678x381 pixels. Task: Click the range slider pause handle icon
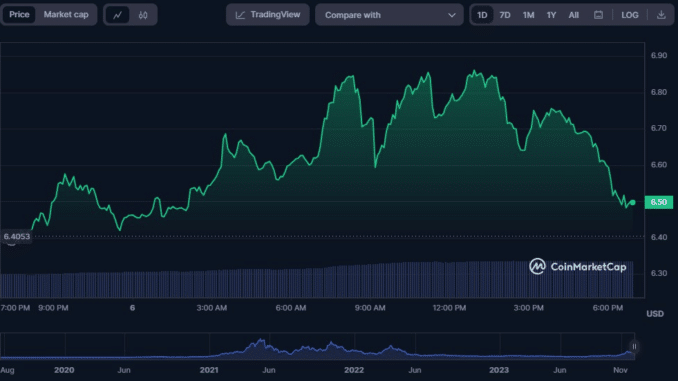coord(634,346)
